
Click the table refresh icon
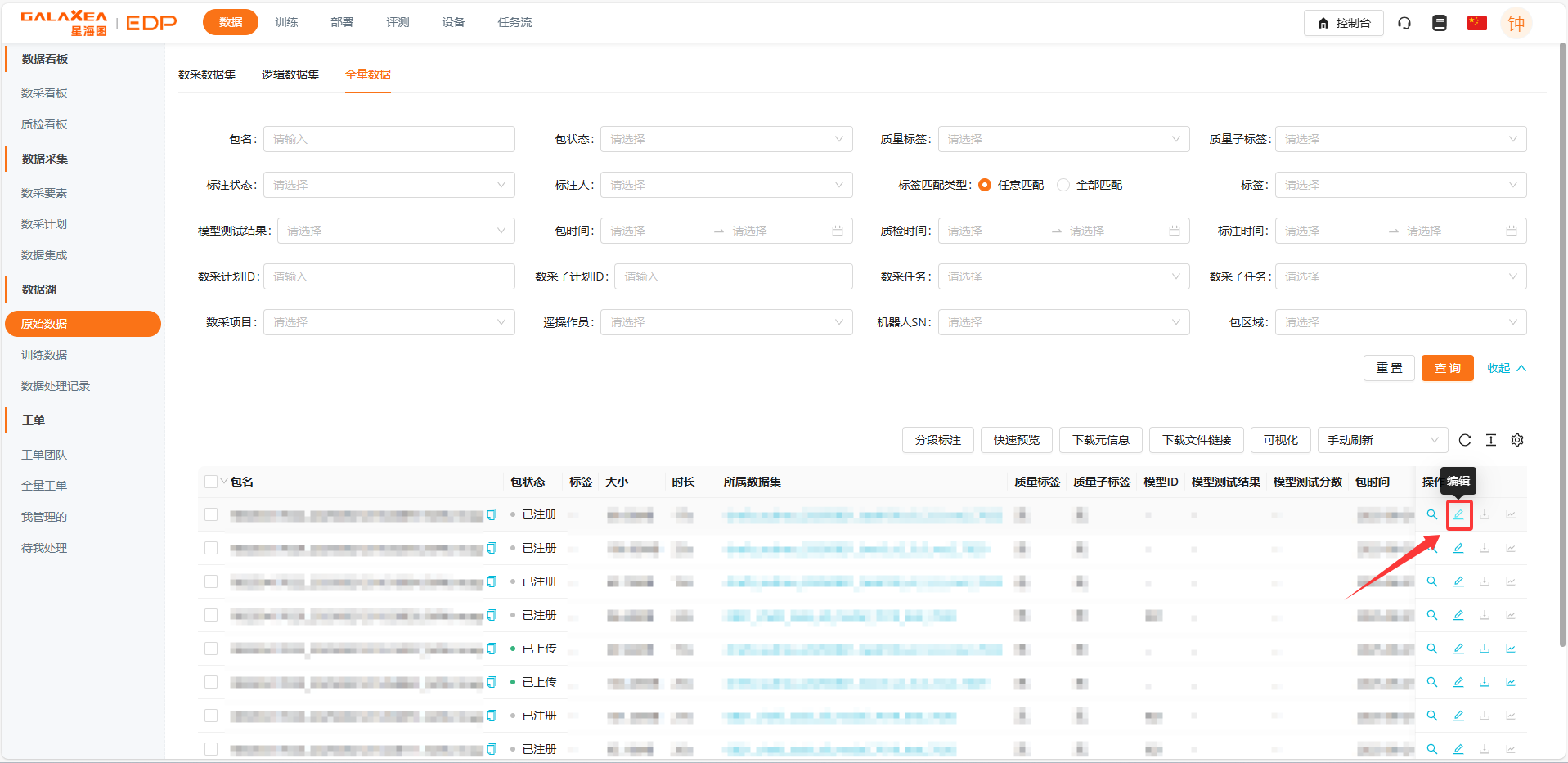(1465, 440)
